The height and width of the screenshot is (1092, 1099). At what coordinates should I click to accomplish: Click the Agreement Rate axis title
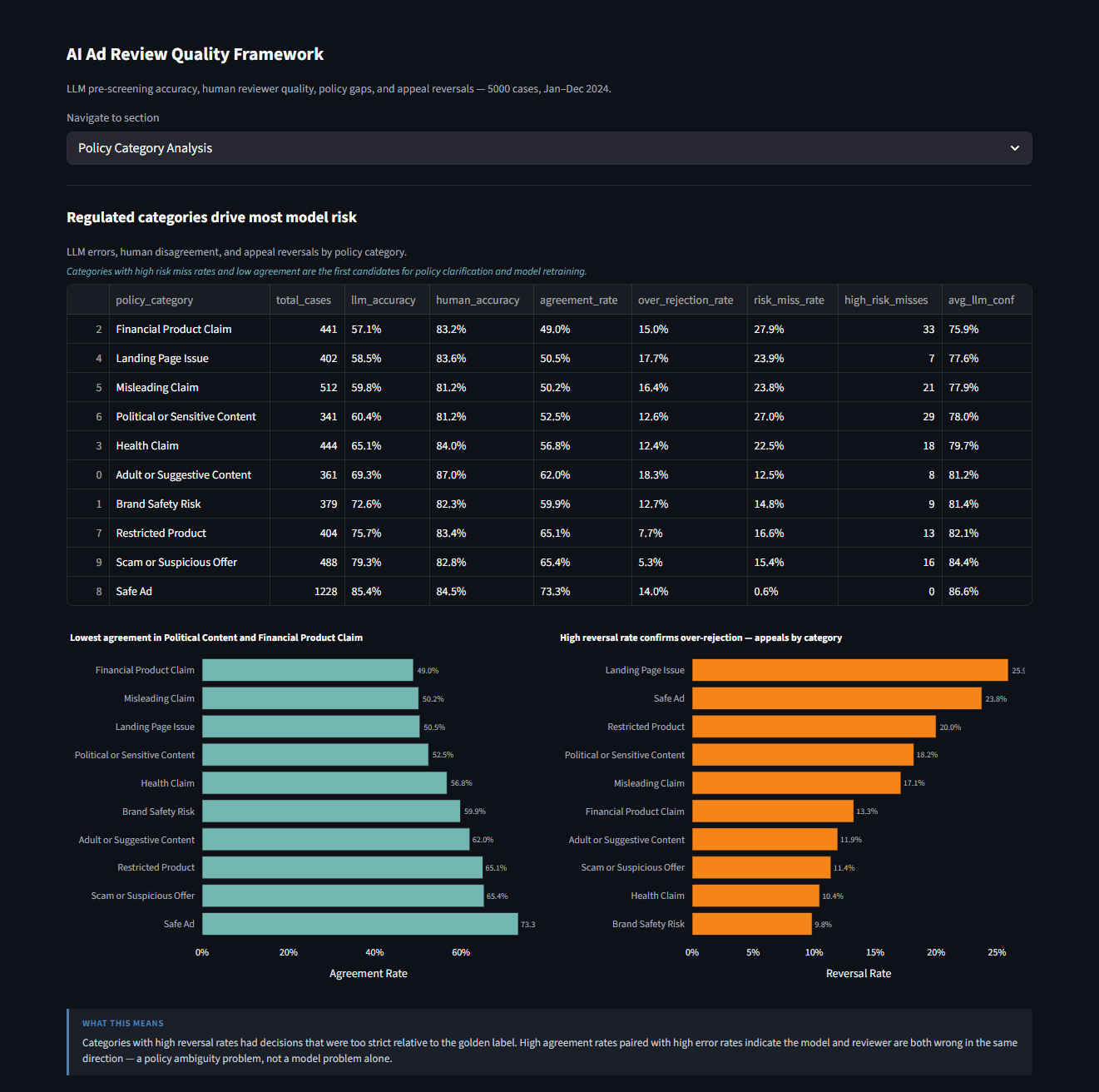coord(369,974)
